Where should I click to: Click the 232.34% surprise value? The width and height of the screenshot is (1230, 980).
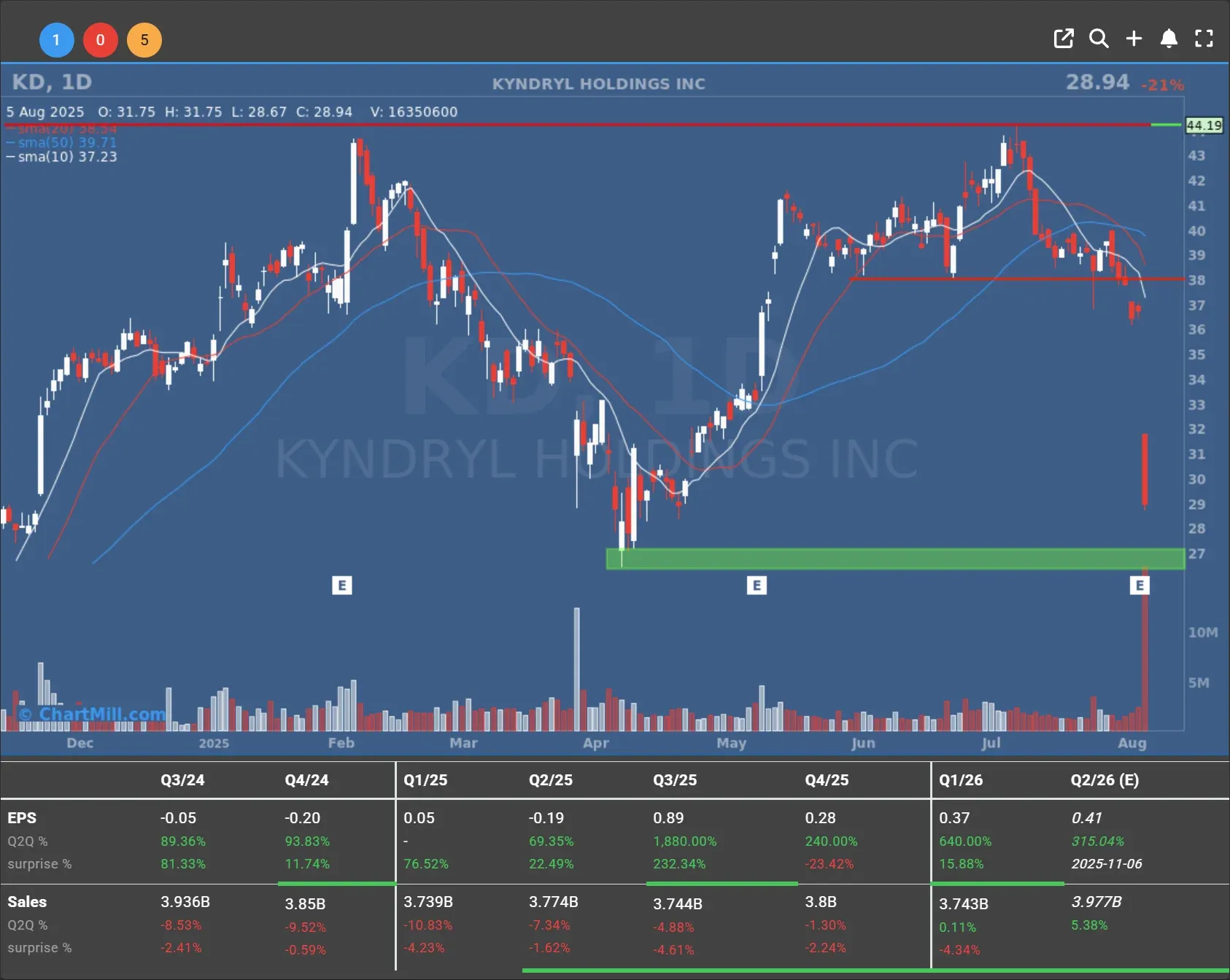pyautogui.click(x=679, y=864)
